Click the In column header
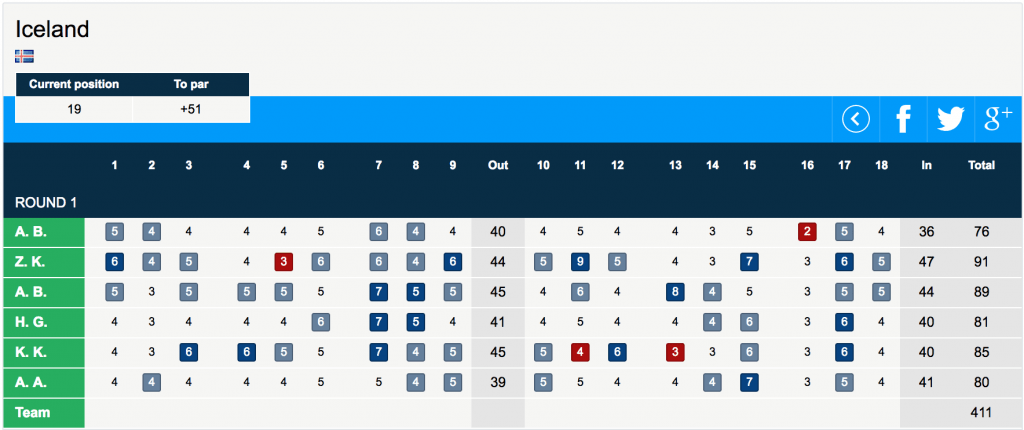The image size is (1024, 430). (x=926, y=165)
